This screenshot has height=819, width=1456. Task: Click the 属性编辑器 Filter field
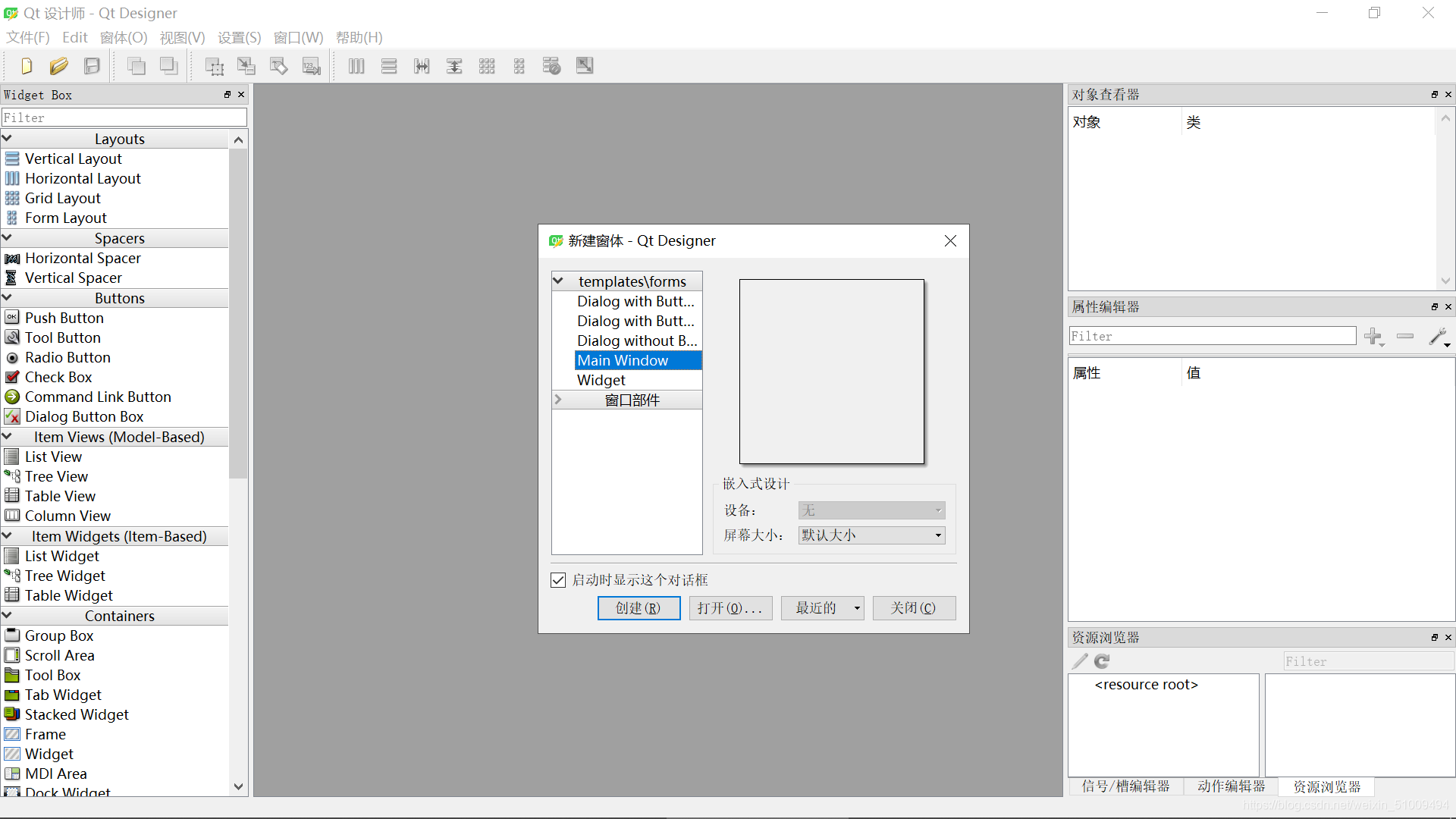click(x=1213, y=336)
